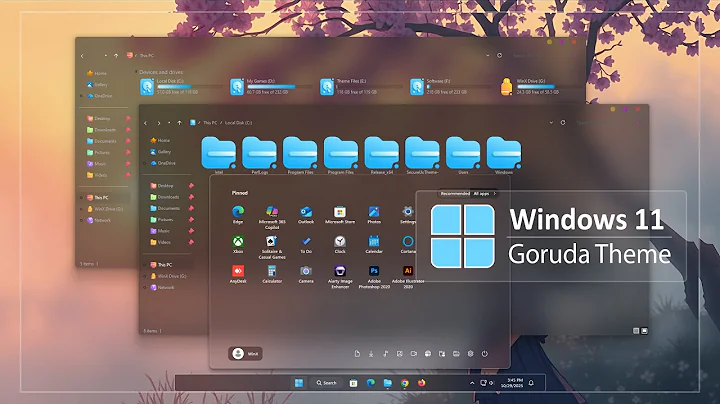Open Downloads icon in Start menu bottom row
Viewport: 720px width, 404px height.
coord(371,354)
